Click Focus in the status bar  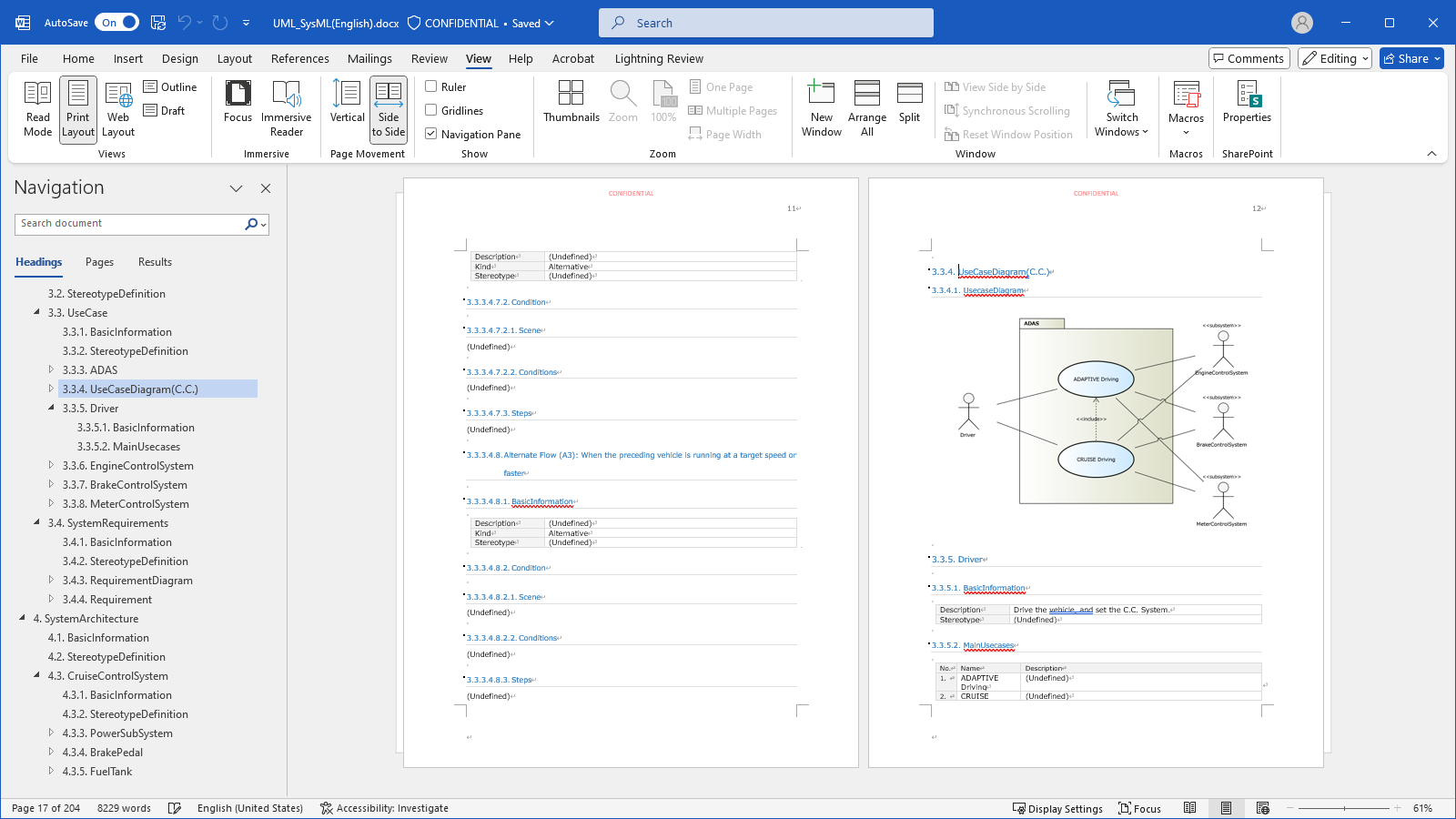click(1139, 808)
